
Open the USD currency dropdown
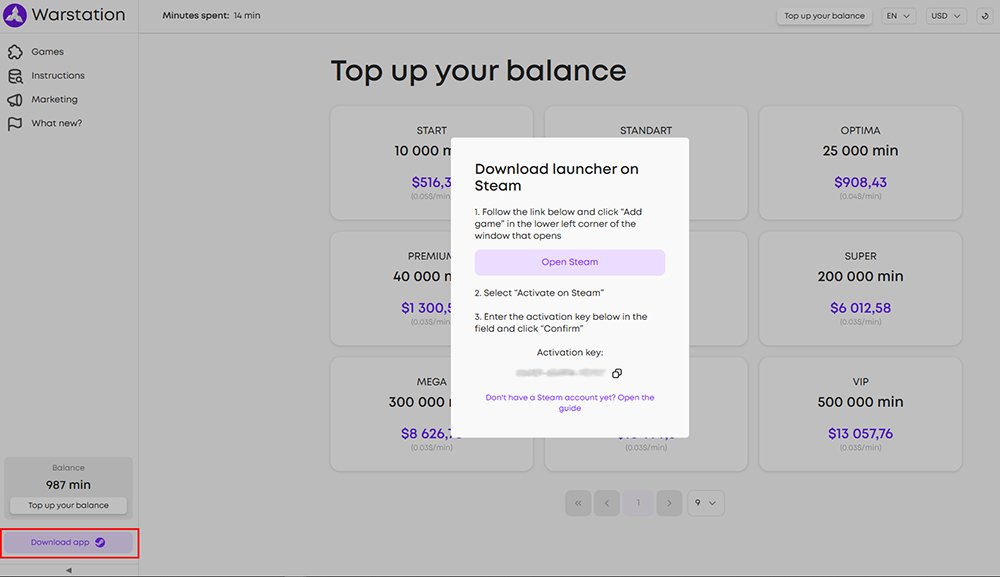tap(945, 16)
